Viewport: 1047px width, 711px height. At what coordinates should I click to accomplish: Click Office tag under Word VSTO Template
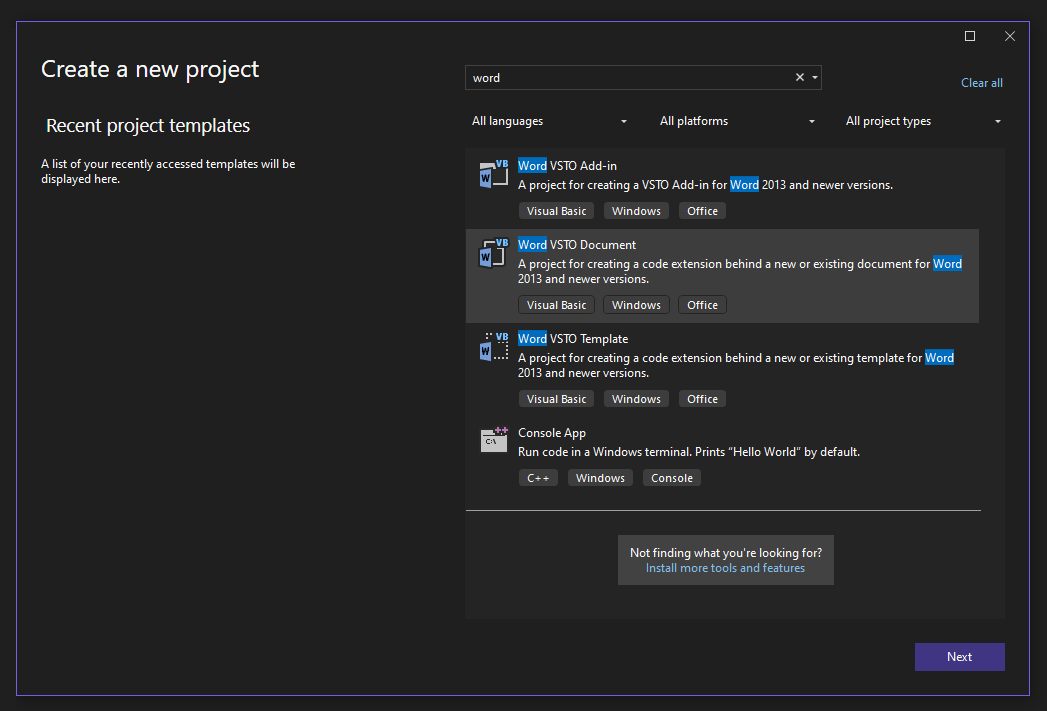tap(702, 399)
